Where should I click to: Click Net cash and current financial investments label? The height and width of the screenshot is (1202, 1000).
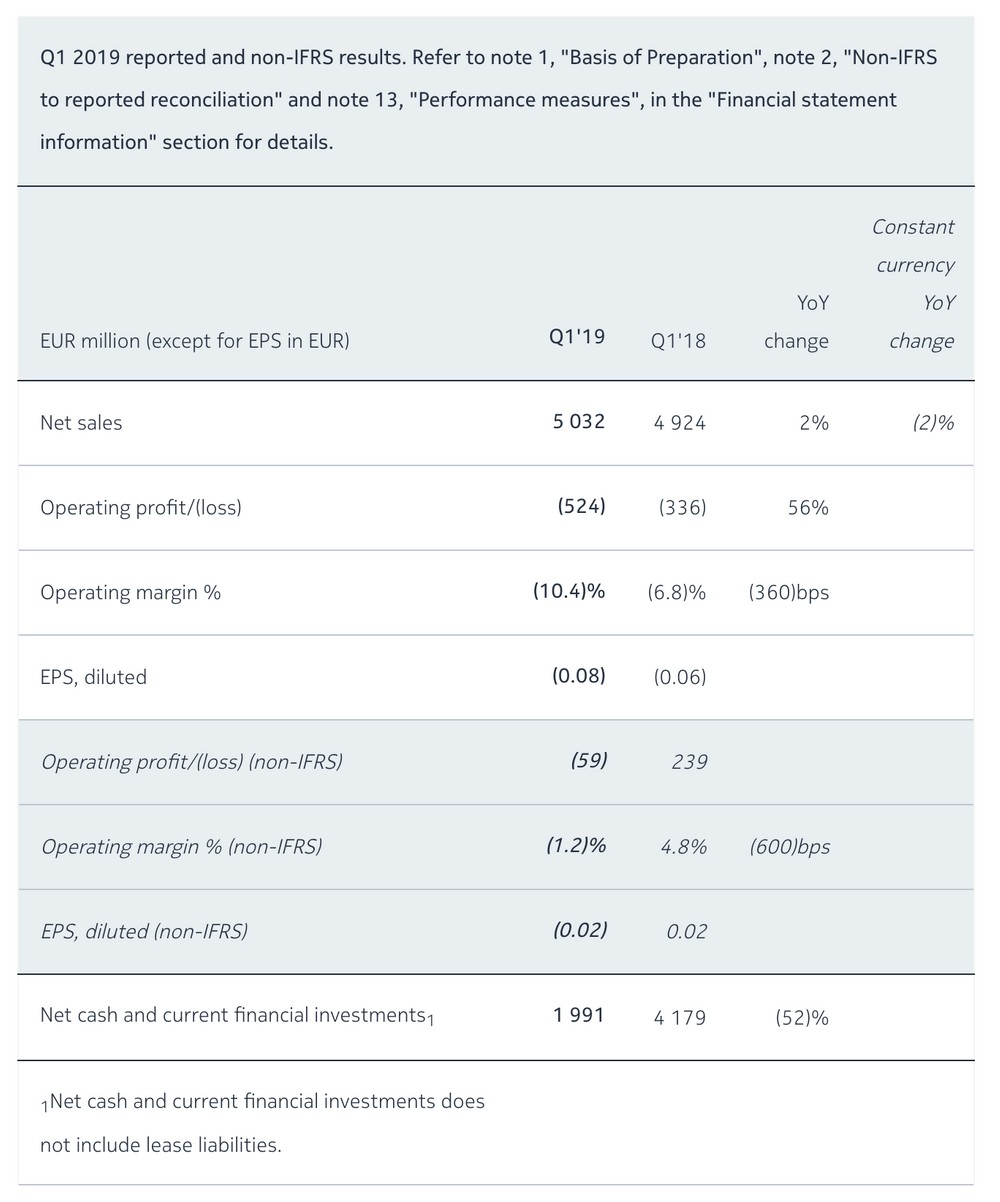pyautogui.click(x=237, y=1016)
